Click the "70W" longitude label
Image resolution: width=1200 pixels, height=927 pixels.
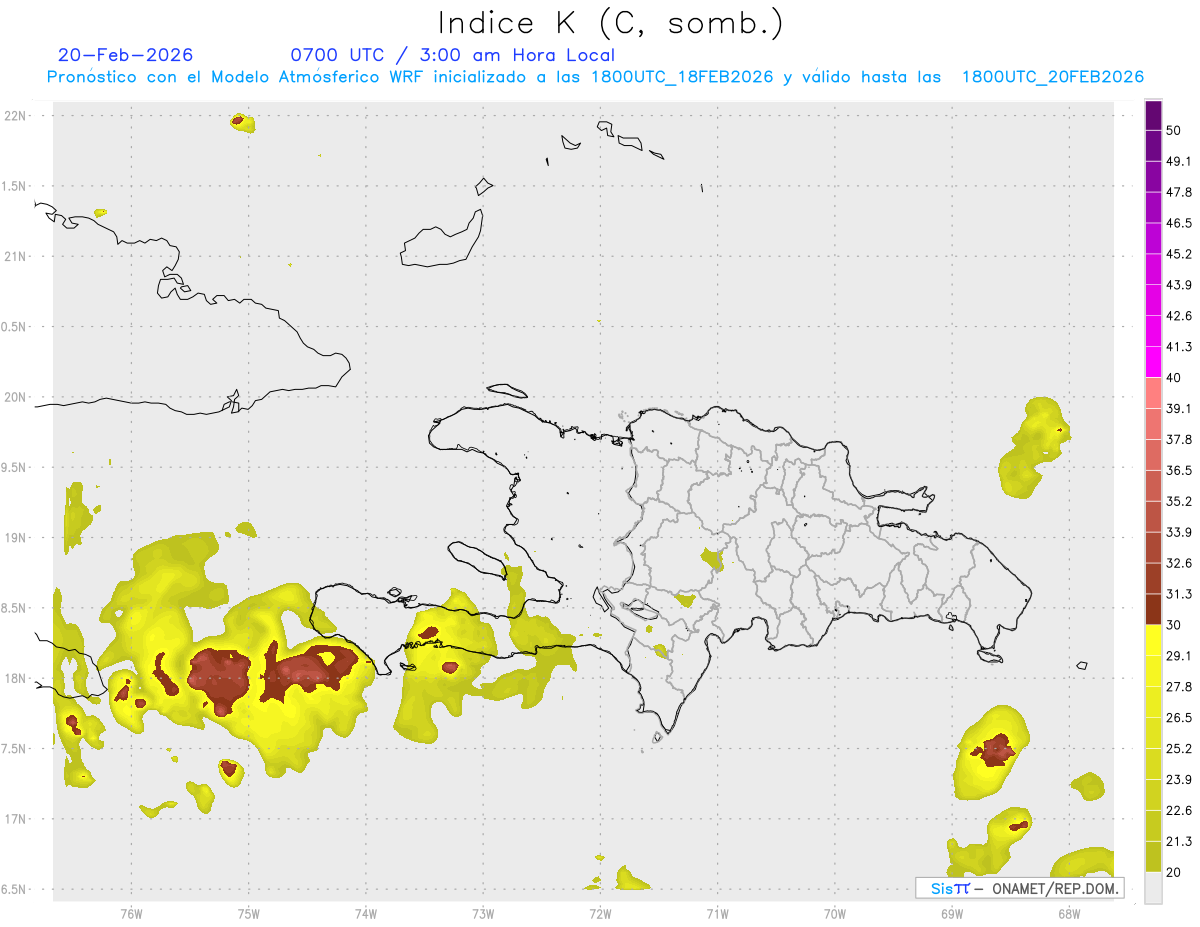pyautogui.click(x=835, y=913)
